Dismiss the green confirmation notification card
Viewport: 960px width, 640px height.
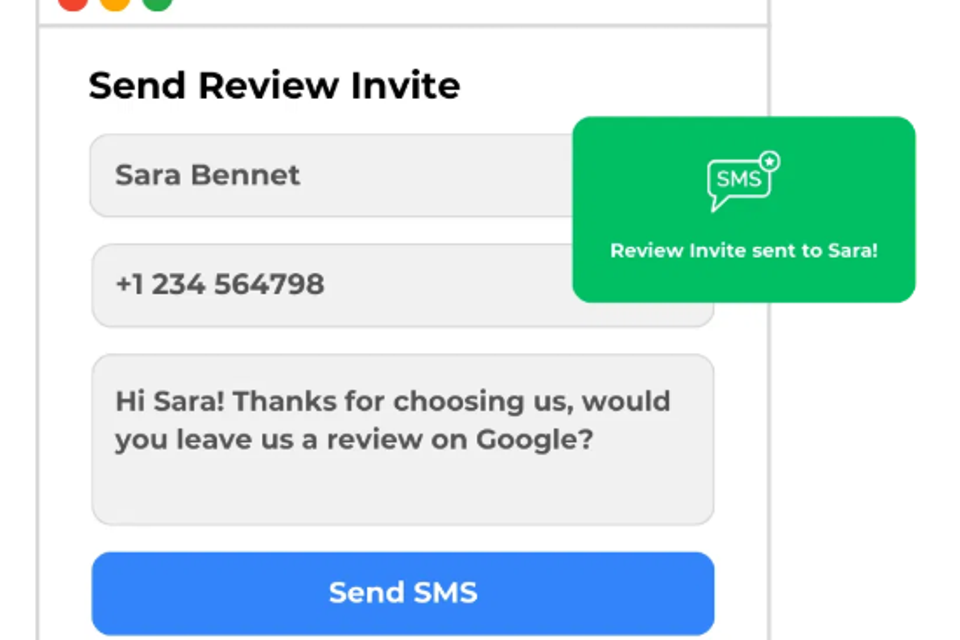pyautogui.click(x=744, y=209)
